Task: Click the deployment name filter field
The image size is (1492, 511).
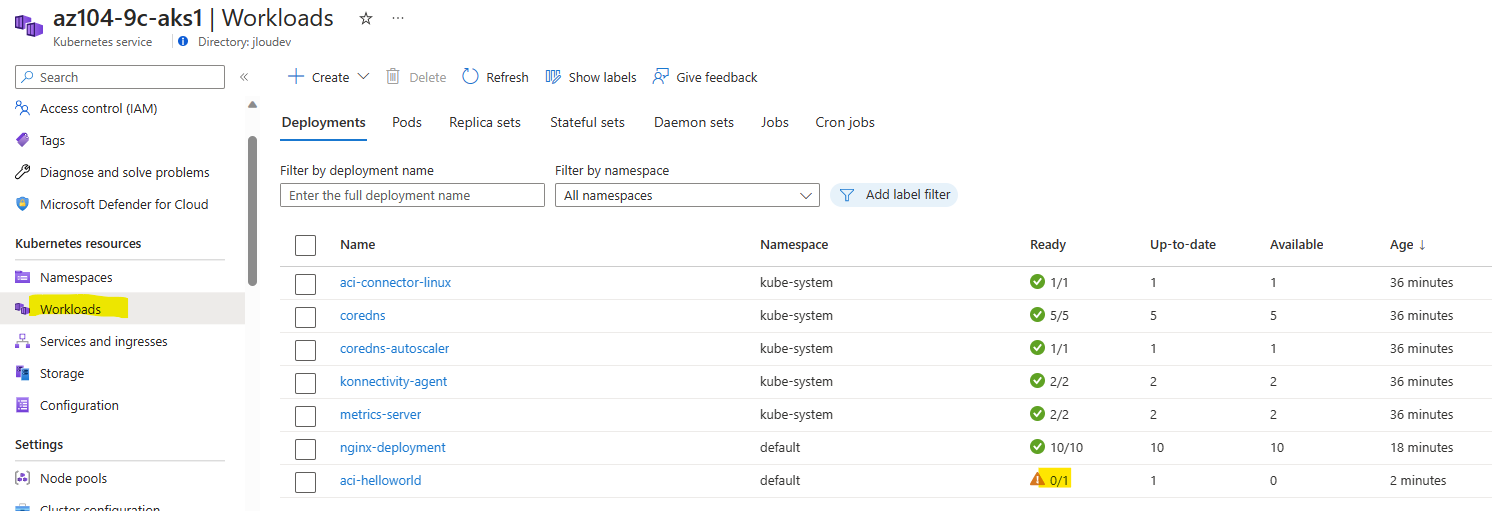Action: coord(412,195)
